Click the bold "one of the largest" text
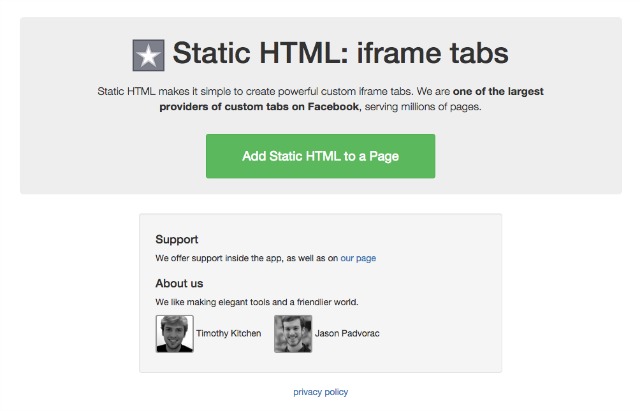The image size is (640, 411). click(x=498, y=91)
